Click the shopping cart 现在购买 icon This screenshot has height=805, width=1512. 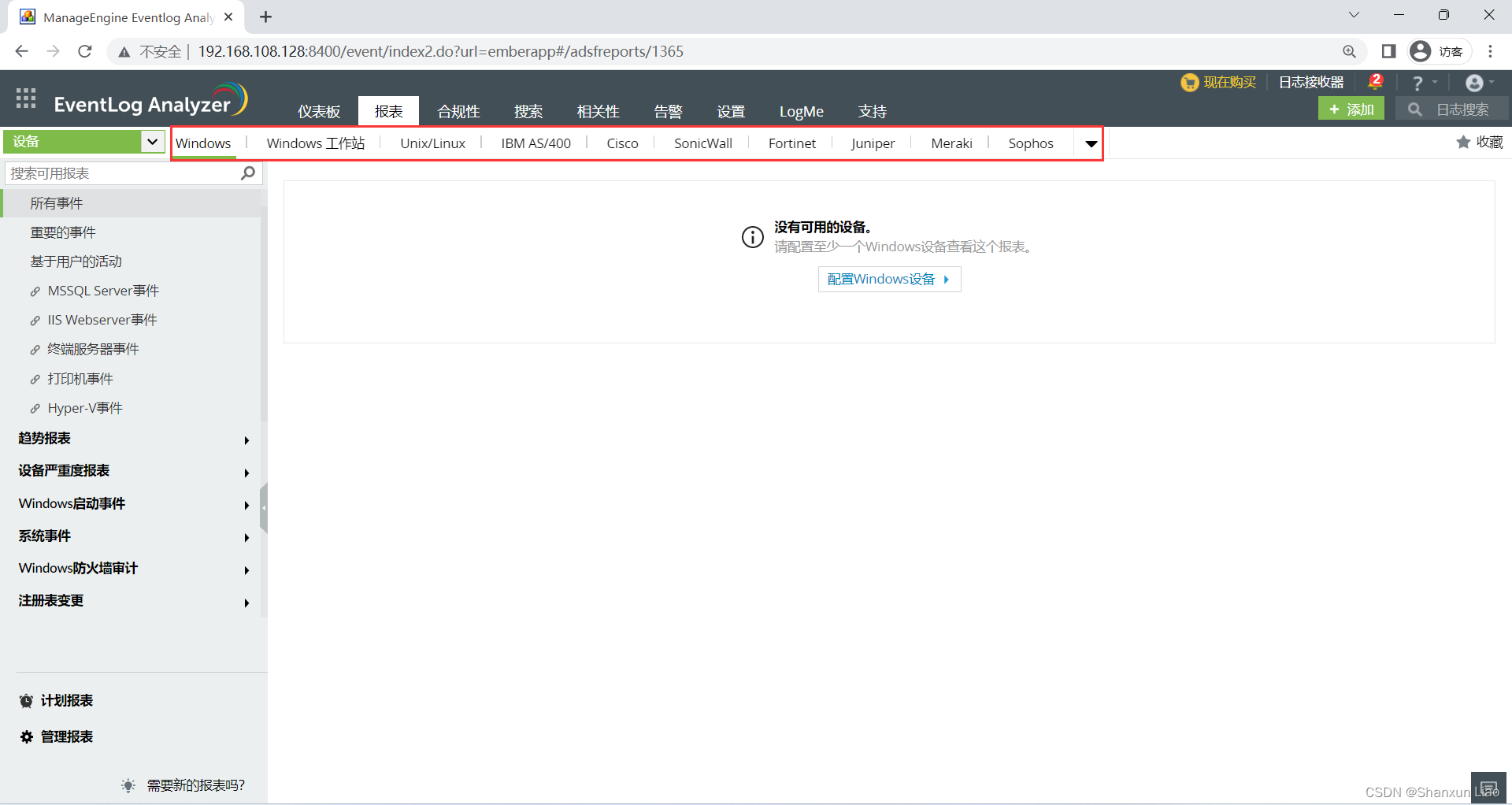pyautogui.click(x=1189, y=82)
